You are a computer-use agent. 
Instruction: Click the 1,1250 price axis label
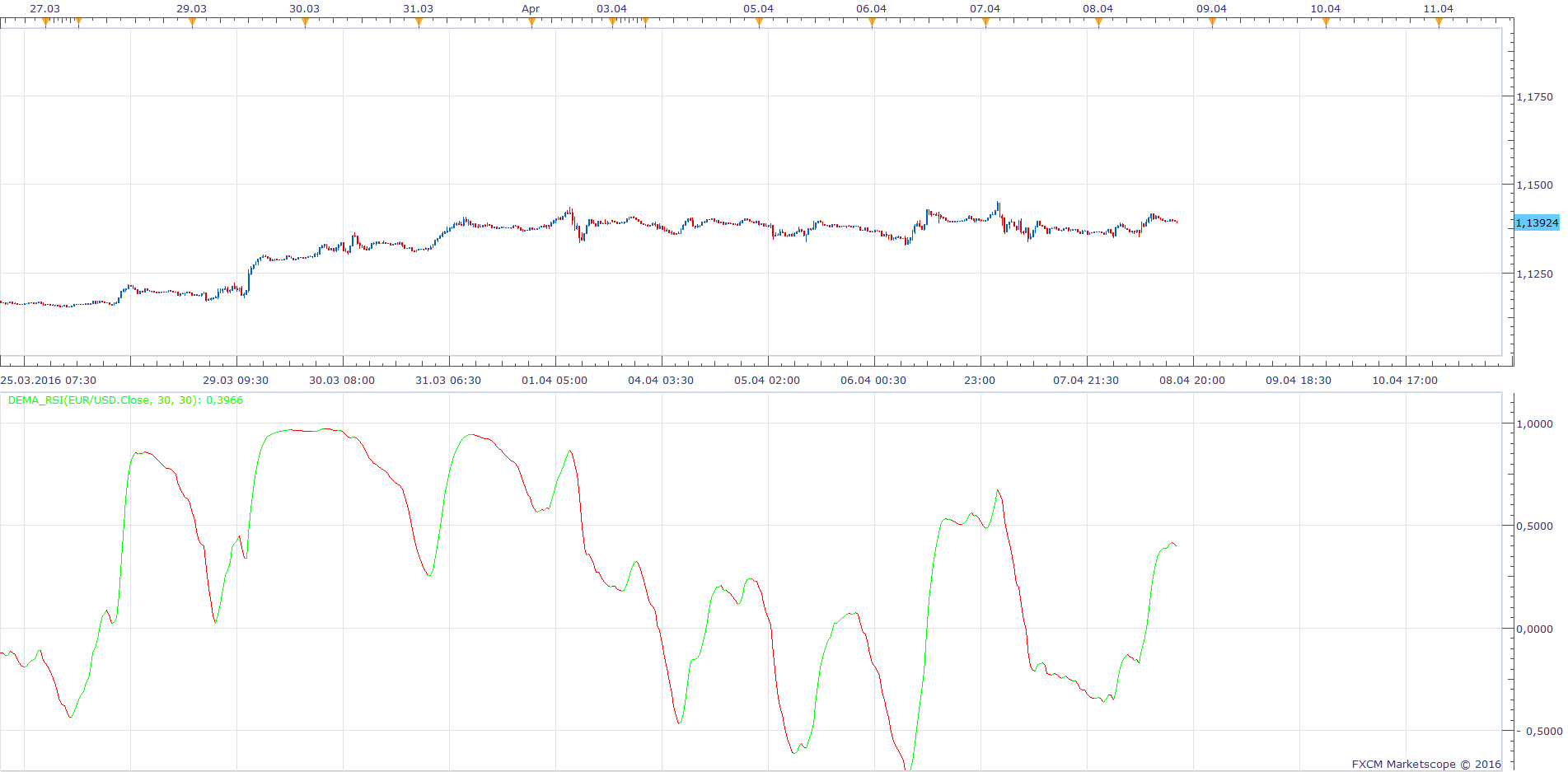click(x=1535, y=274)
